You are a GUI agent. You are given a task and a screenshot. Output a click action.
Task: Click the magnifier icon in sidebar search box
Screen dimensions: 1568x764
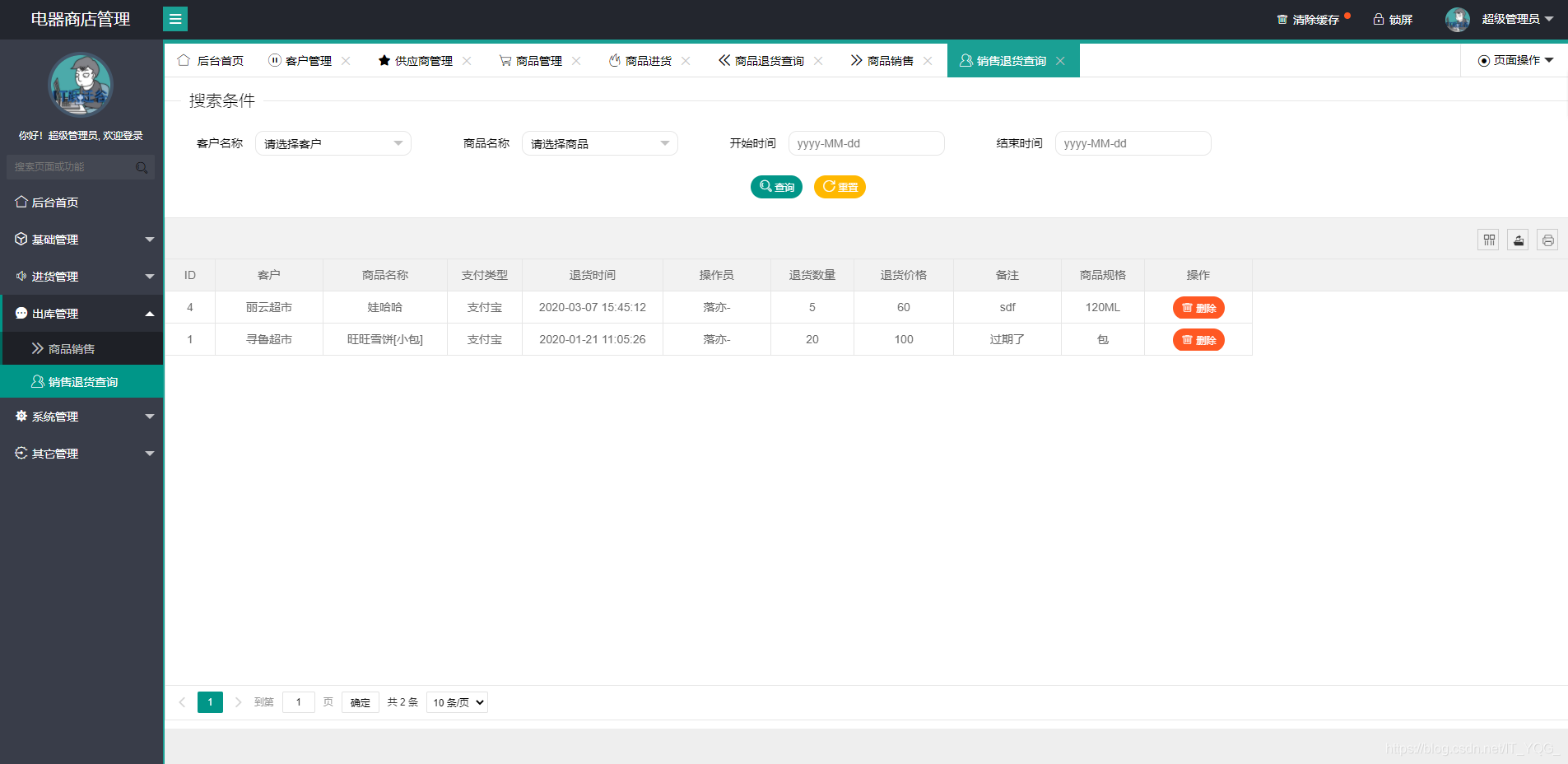coord(142,167)
